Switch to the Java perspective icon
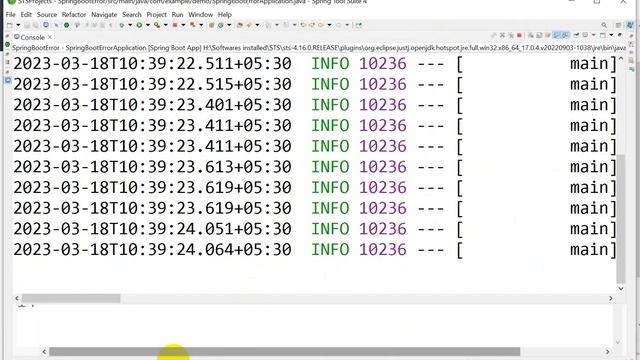Image resolution: width=640 pixels, height=360 pixels. pos(631,25)
